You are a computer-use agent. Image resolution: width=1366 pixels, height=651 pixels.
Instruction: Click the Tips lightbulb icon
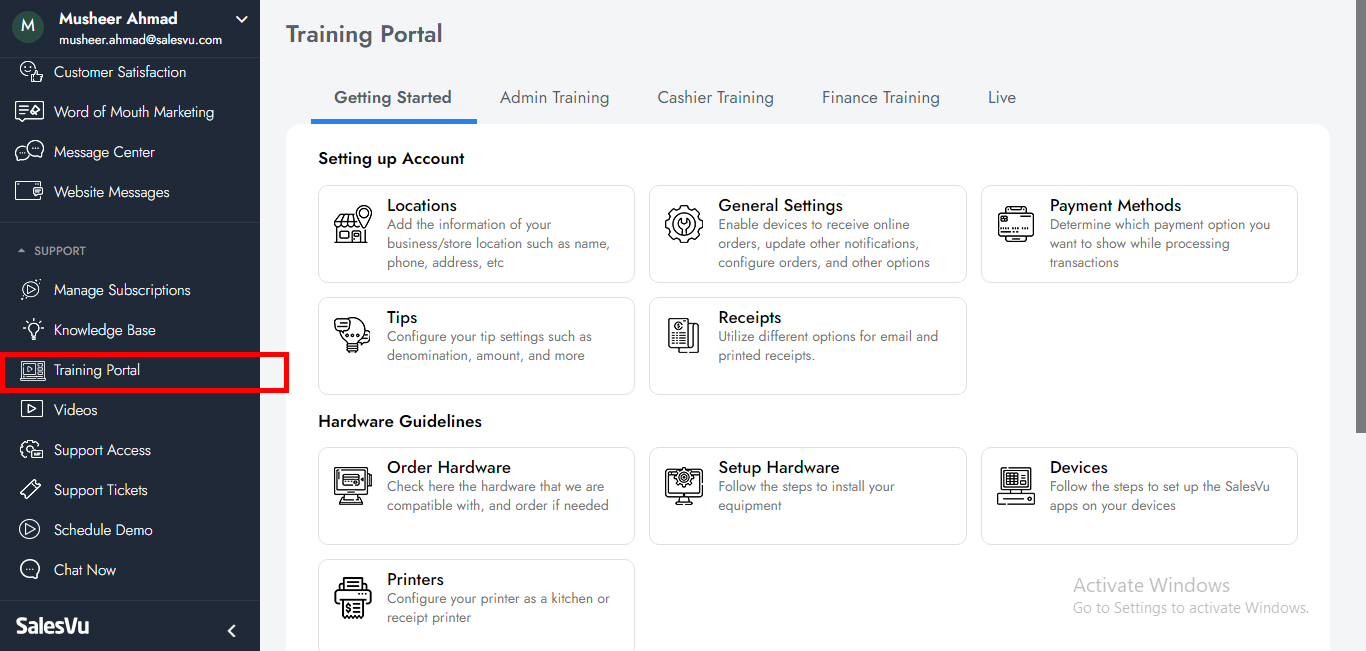click(x=352, y=336)
